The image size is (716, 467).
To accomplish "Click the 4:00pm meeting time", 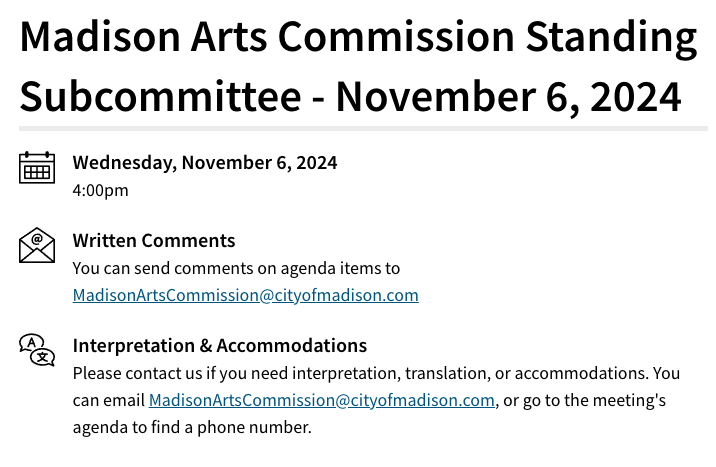I will click(100, 190).
